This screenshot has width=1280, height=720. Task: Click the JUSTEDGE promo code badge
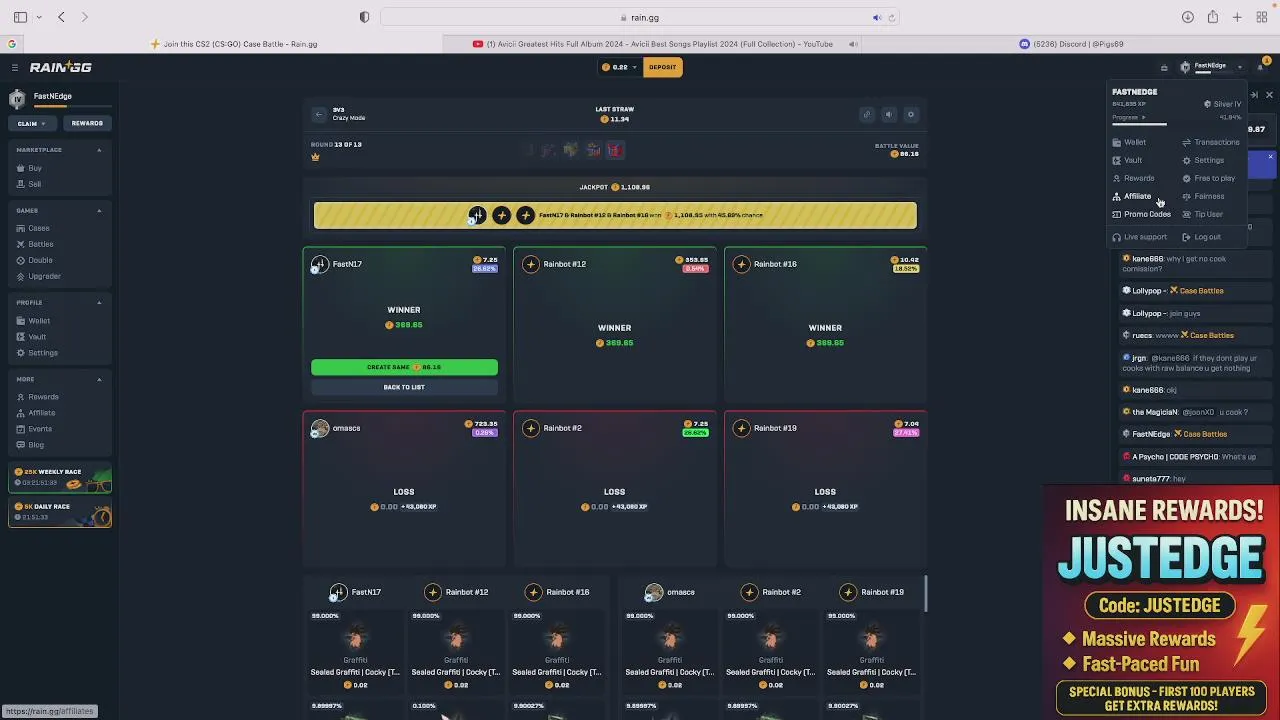click(1160, 606)
